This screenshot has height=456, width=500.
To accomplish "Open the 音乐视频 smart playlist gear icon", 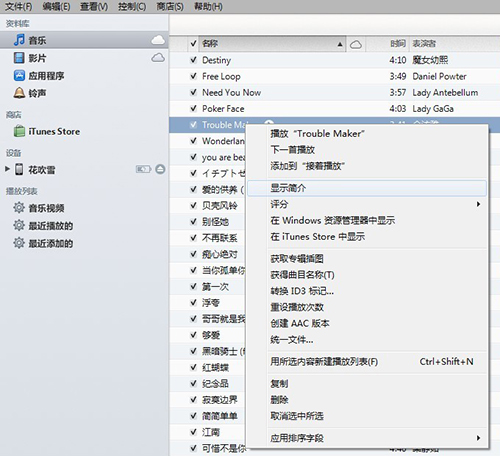I will tap(19, 208).
